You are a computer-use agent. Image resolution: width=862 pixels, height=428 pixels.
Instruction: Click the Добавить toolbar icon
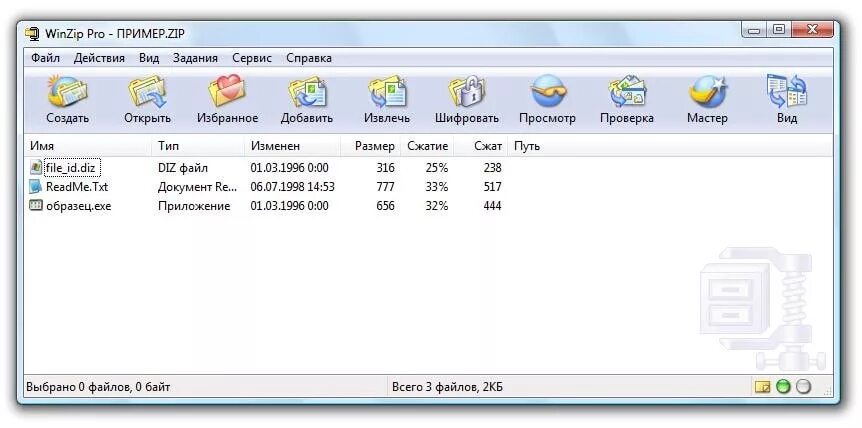tap(307, 91)
